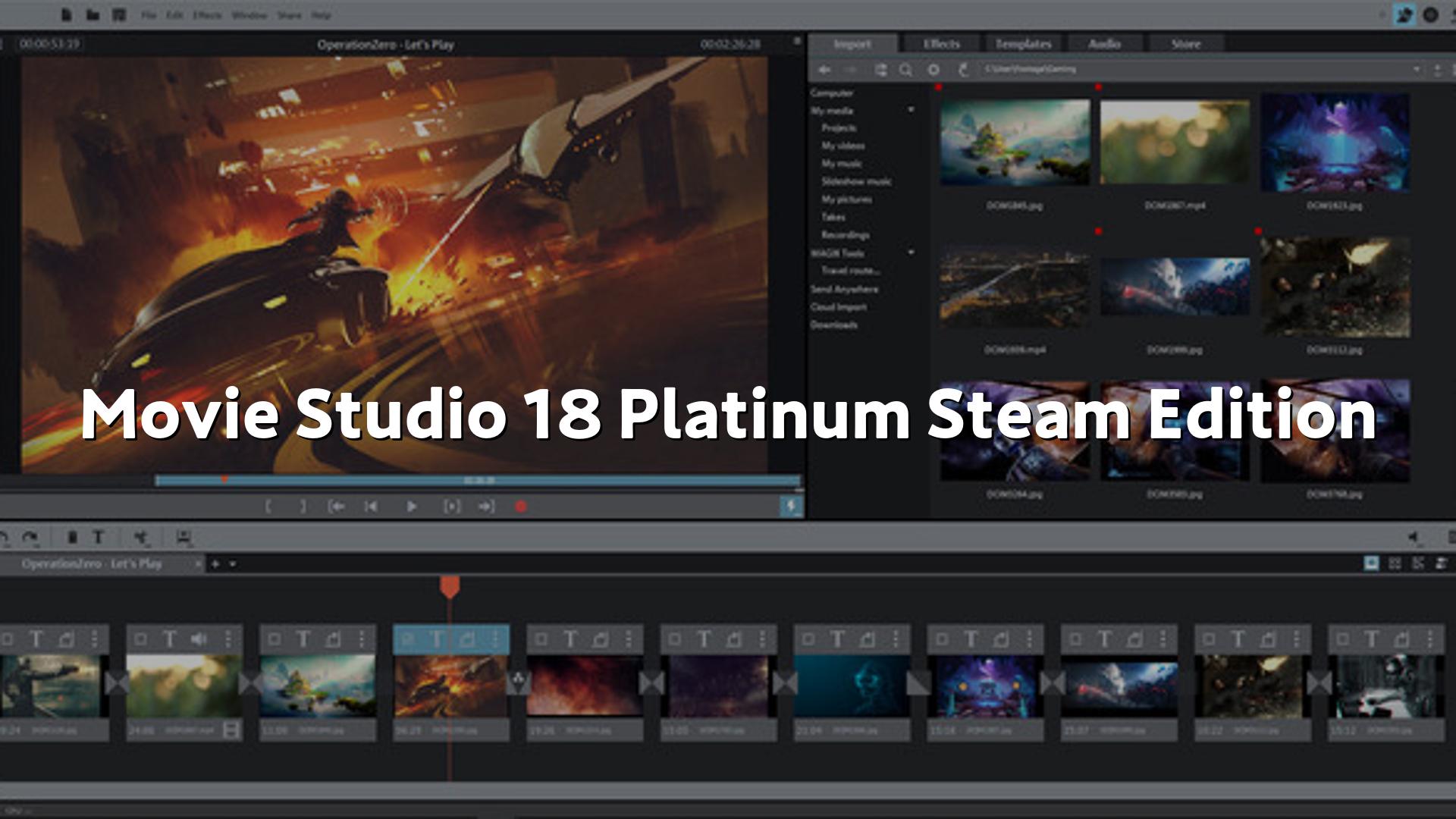The height and width of the screenshot is (819, 1456).
Task: Open the three-dot menu on the red fire clip
Action: click(x=629, y=640)
